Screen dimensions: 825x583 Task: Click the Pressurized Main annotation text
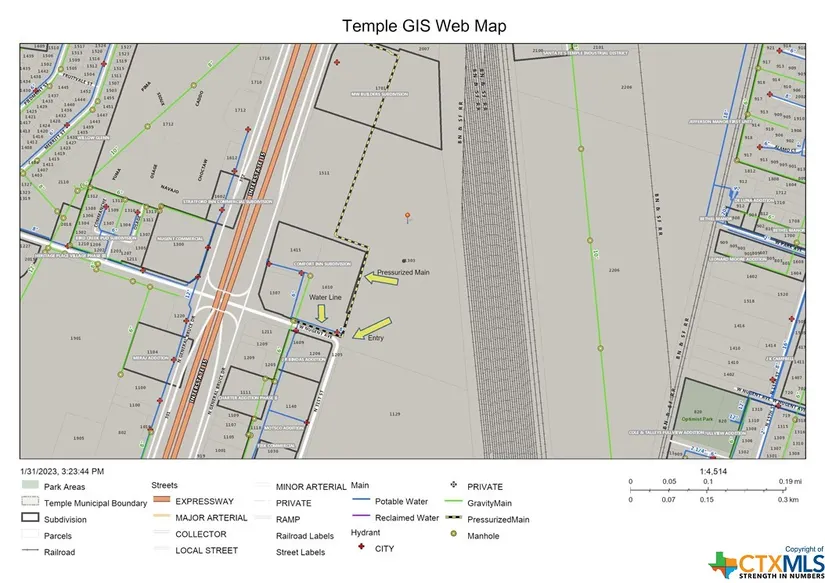point(402,271)
